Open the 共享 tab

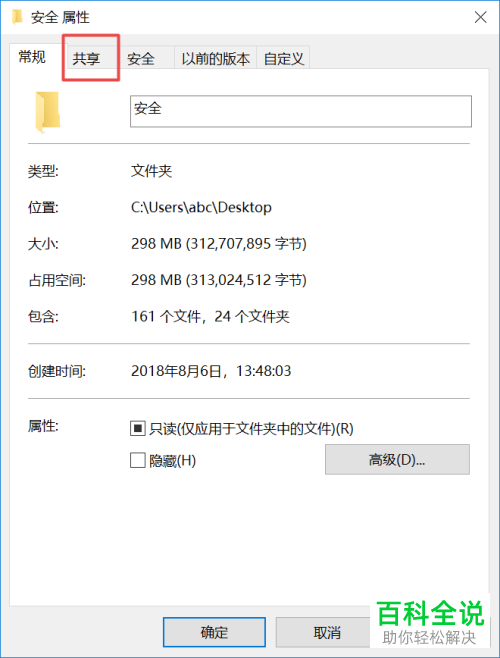(86, 59)
